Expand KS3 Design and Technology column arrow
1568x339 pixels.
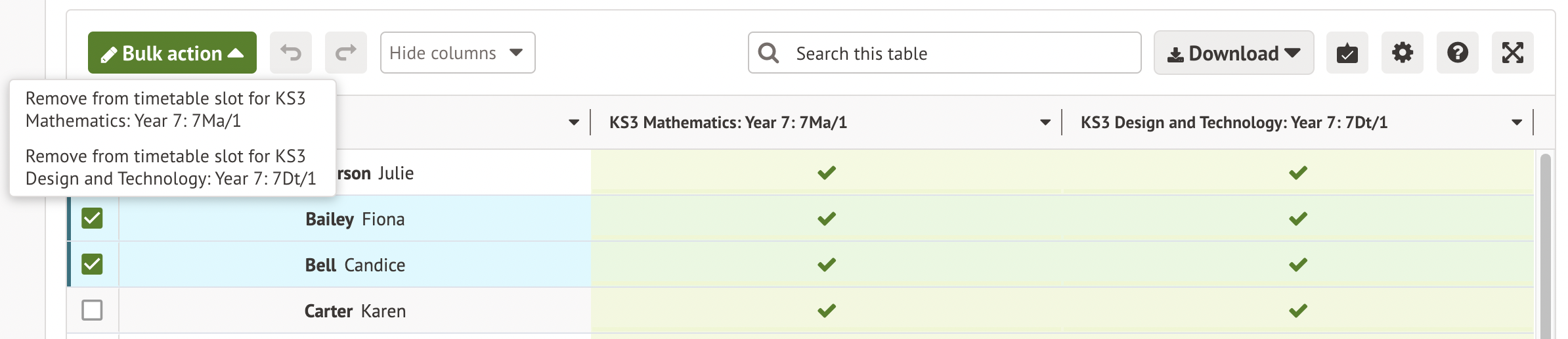tap(1516, 122)
